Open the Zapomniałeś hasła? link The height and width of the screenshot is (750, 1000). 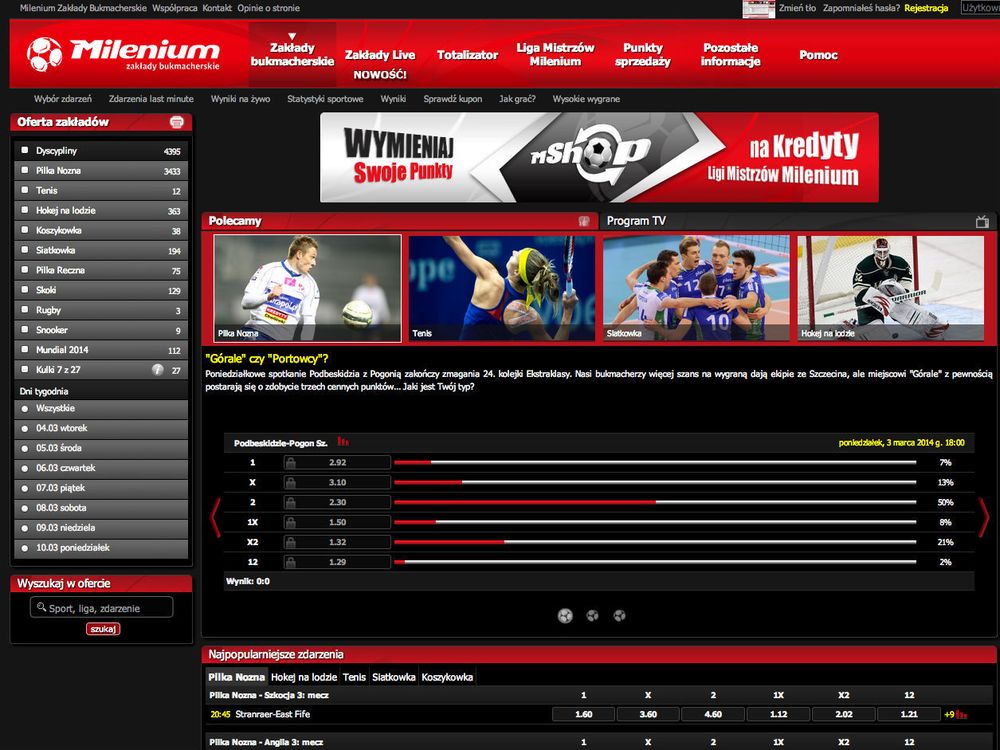tap(861, 8)
